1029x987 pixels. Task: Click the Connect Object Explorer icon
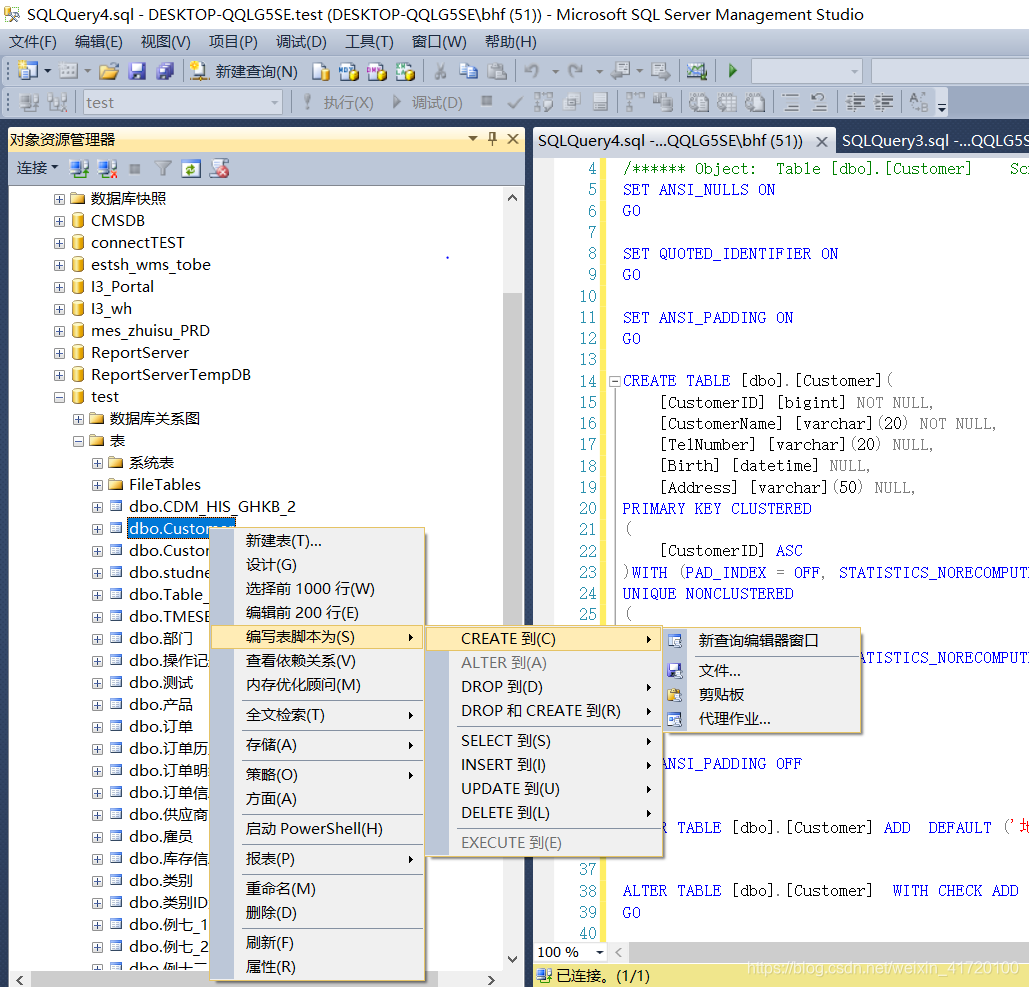click(x=79, y=169)
